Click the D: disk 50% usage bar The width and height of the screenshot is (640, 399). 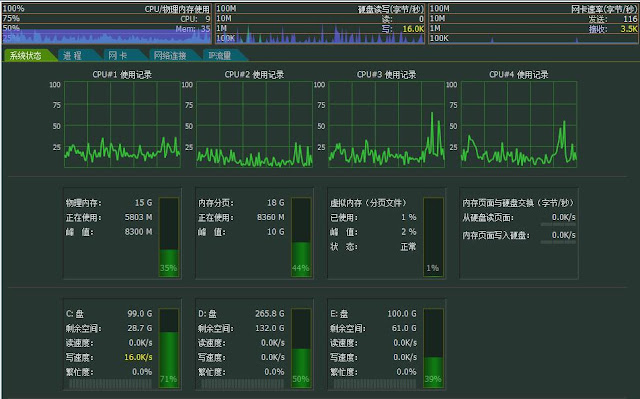click(301, 348)
